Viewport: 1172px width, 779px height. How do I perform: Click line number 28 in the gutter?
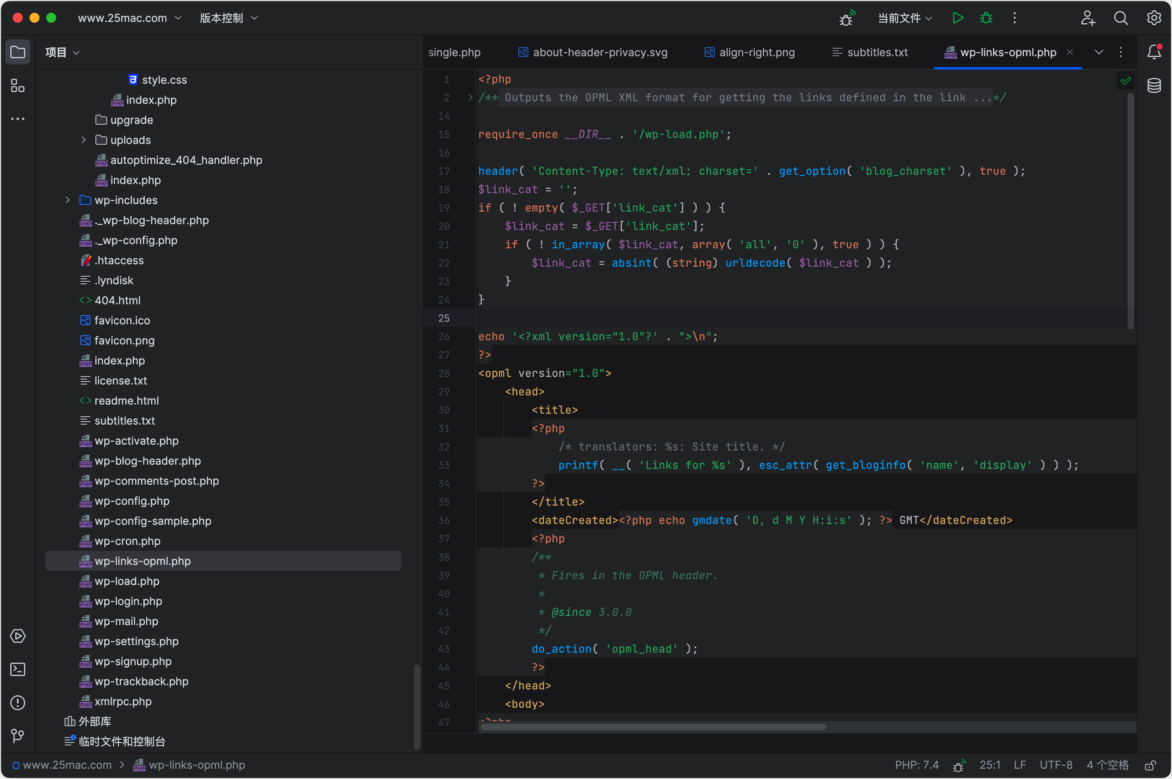point(444,374)
